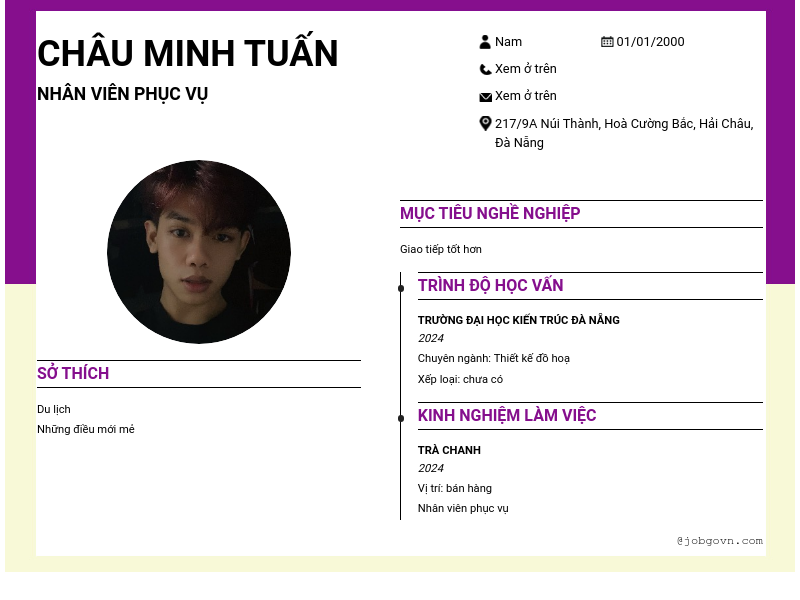This screenshot has width=800, height=600.
Task: Click Trường Đại Học Kiến Trúc Đà Nẵng
Action: tap(518, 321)
